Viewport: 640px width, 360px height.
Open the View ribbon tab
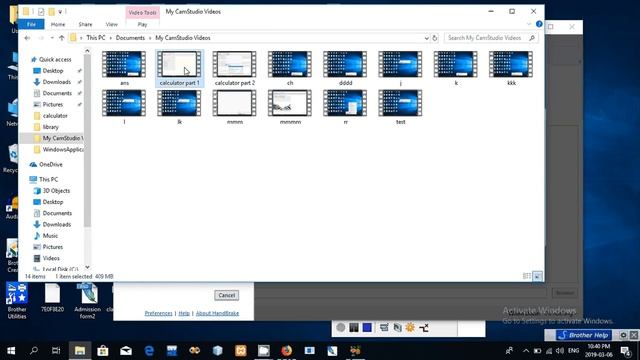pyautogui.click(x=111, y=24)
